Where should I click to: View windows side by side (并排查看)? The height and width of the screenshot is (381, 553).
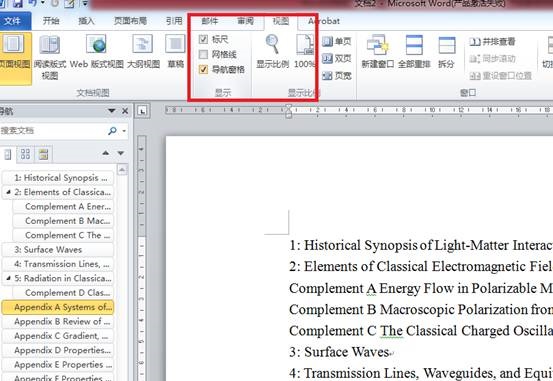(x=493, y=42)
